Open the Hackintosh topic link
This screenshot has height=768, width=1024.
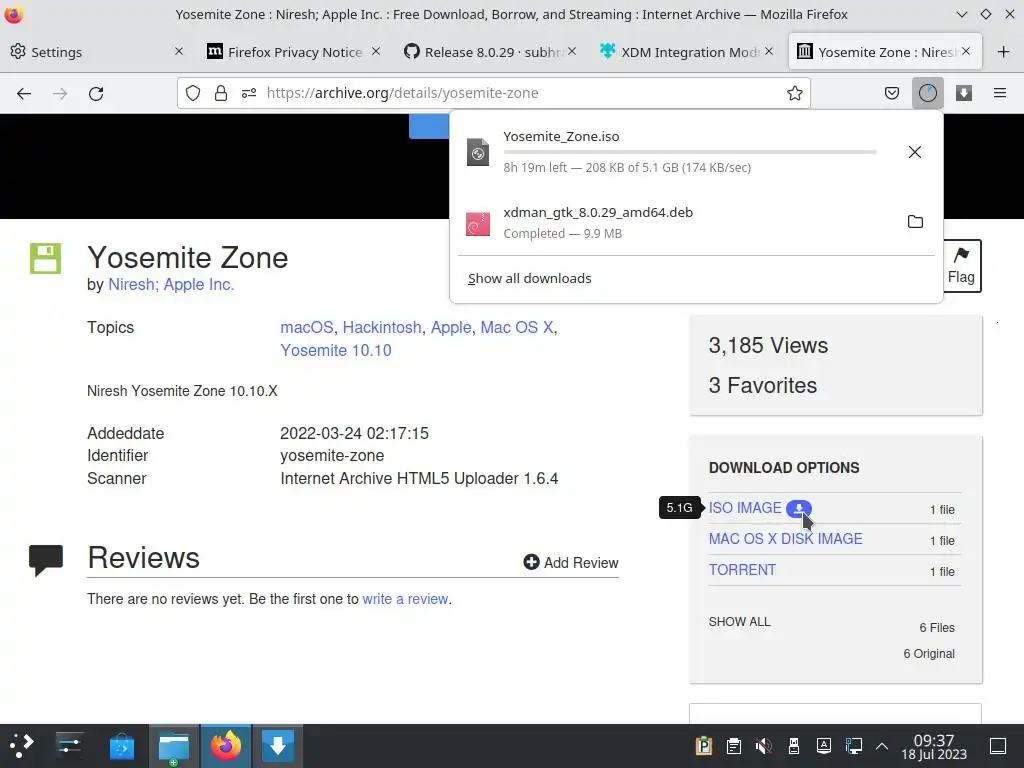pyautogui.click(x=382, y=327)
